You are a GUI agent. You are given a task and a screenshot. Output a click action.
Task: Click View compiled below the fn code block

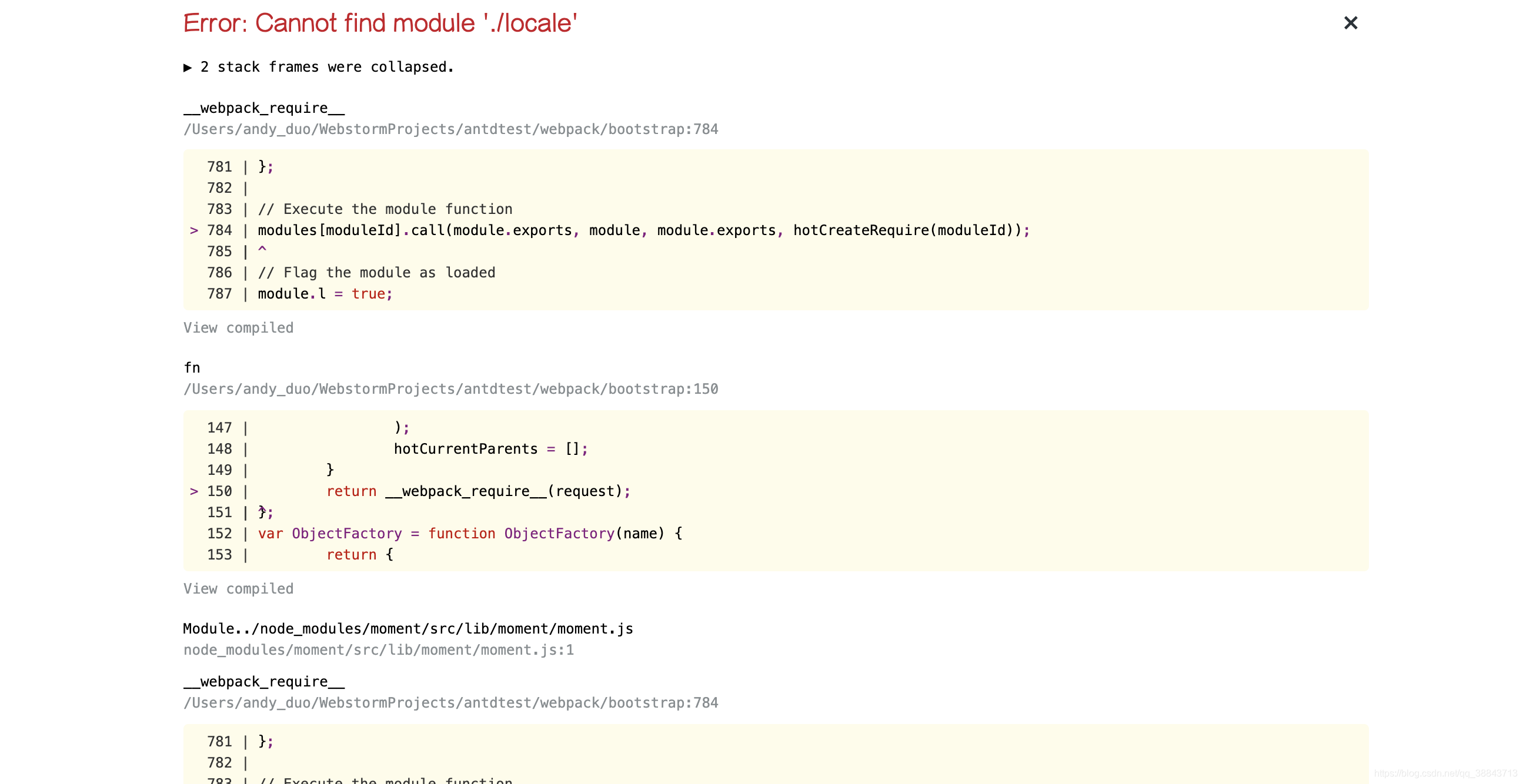tap(238, 588)
